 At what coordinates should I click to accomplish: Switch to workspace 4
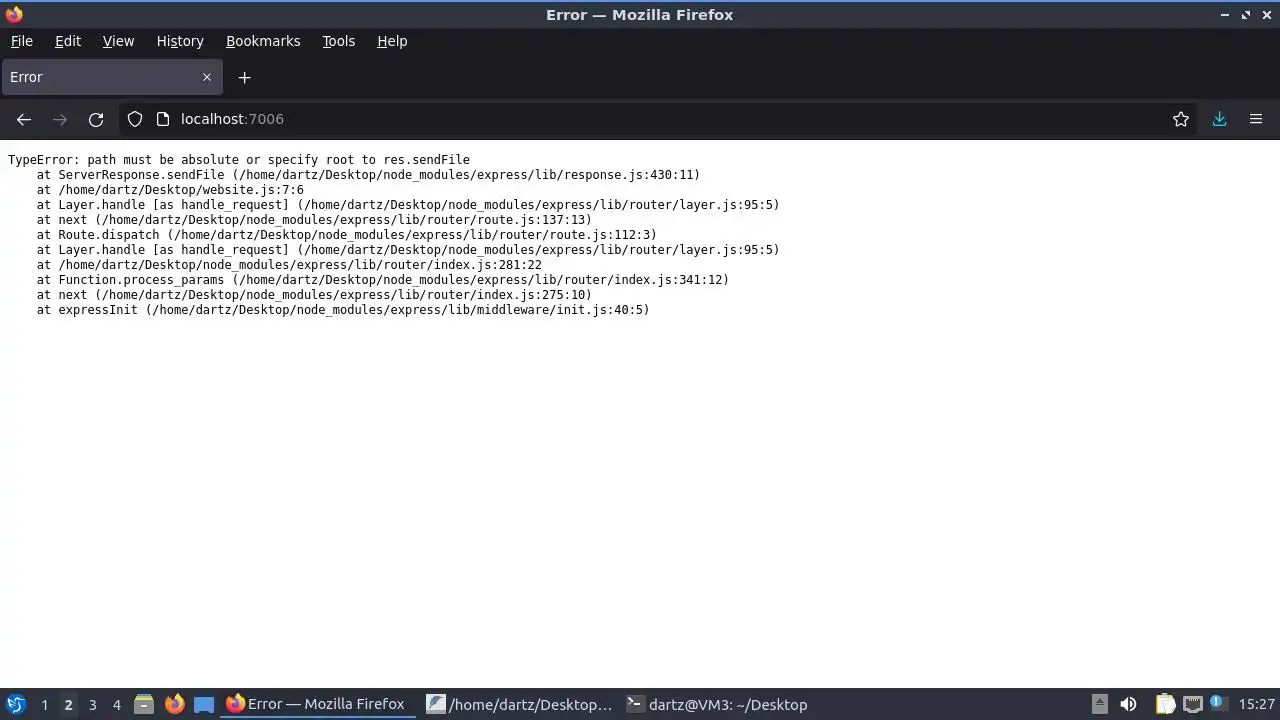116,704
